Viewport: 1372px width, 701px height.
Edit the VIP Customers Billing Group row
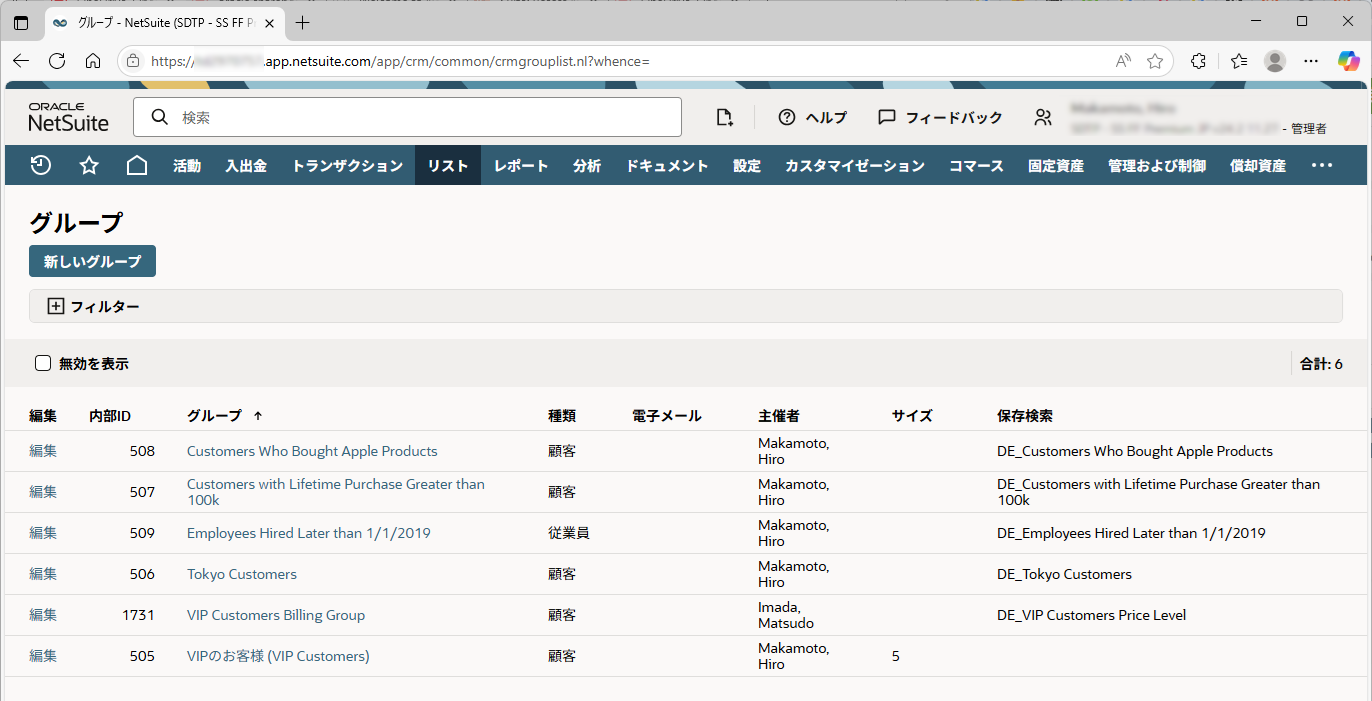43,615
